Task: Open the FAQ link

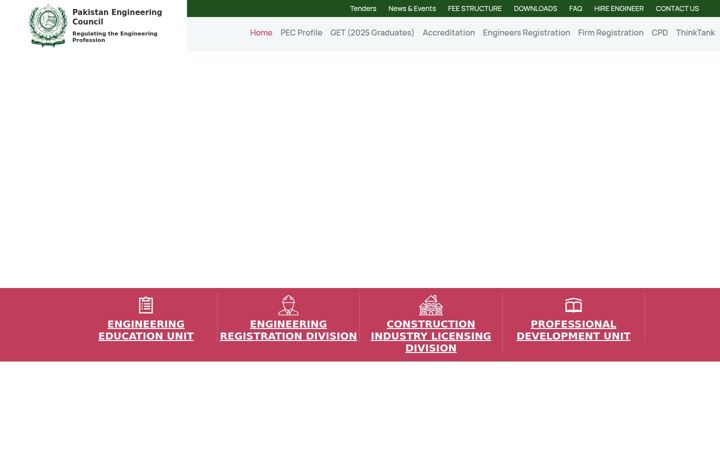Action: click(x=575, y=8)
